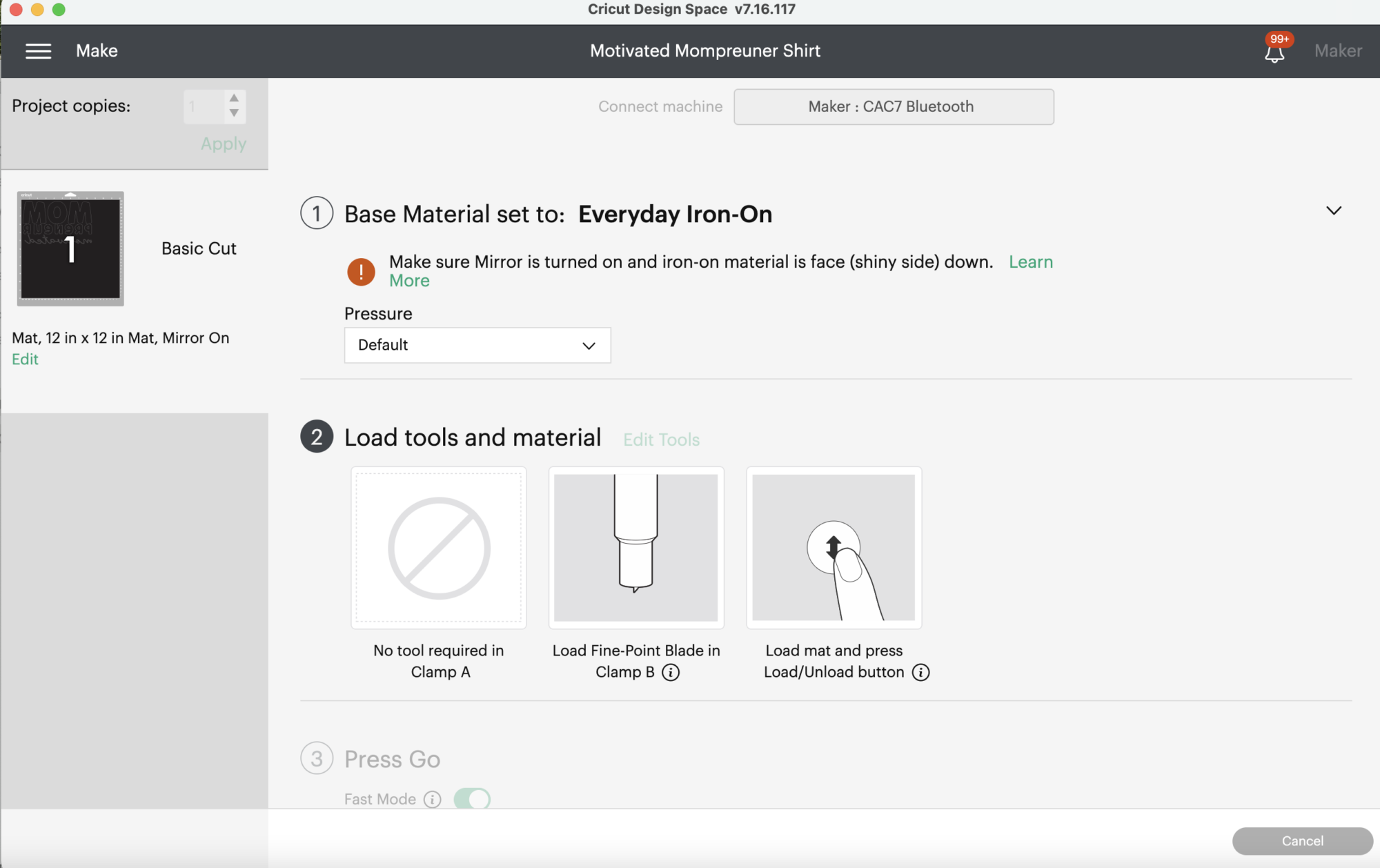Toggle Mirror On setting via Edit link
This screenshot has height=868, width=1380.
[24, 359]
